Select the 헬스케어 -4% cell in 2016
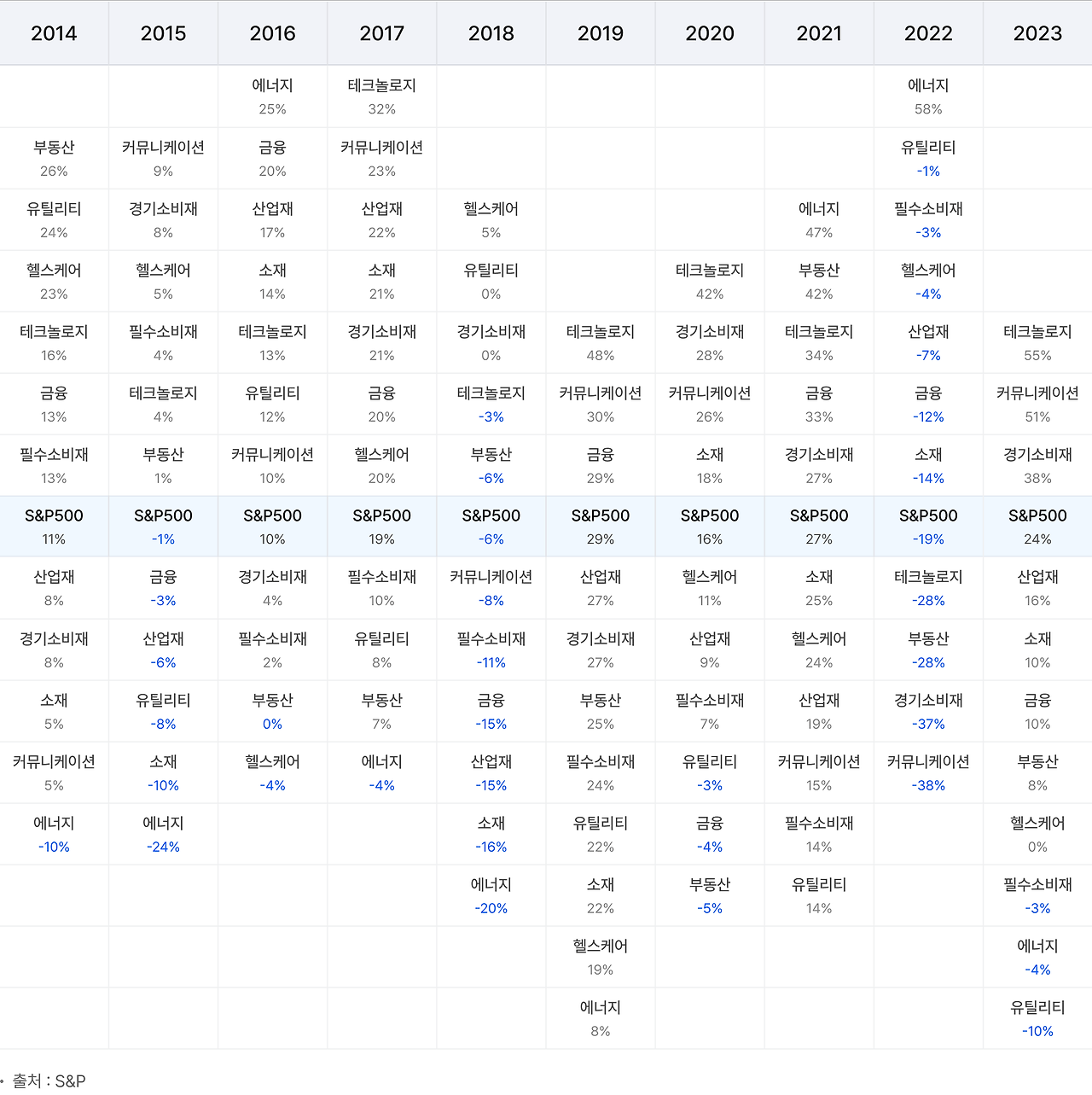This screenshot has width=1092, height=1095. (272, 772)
